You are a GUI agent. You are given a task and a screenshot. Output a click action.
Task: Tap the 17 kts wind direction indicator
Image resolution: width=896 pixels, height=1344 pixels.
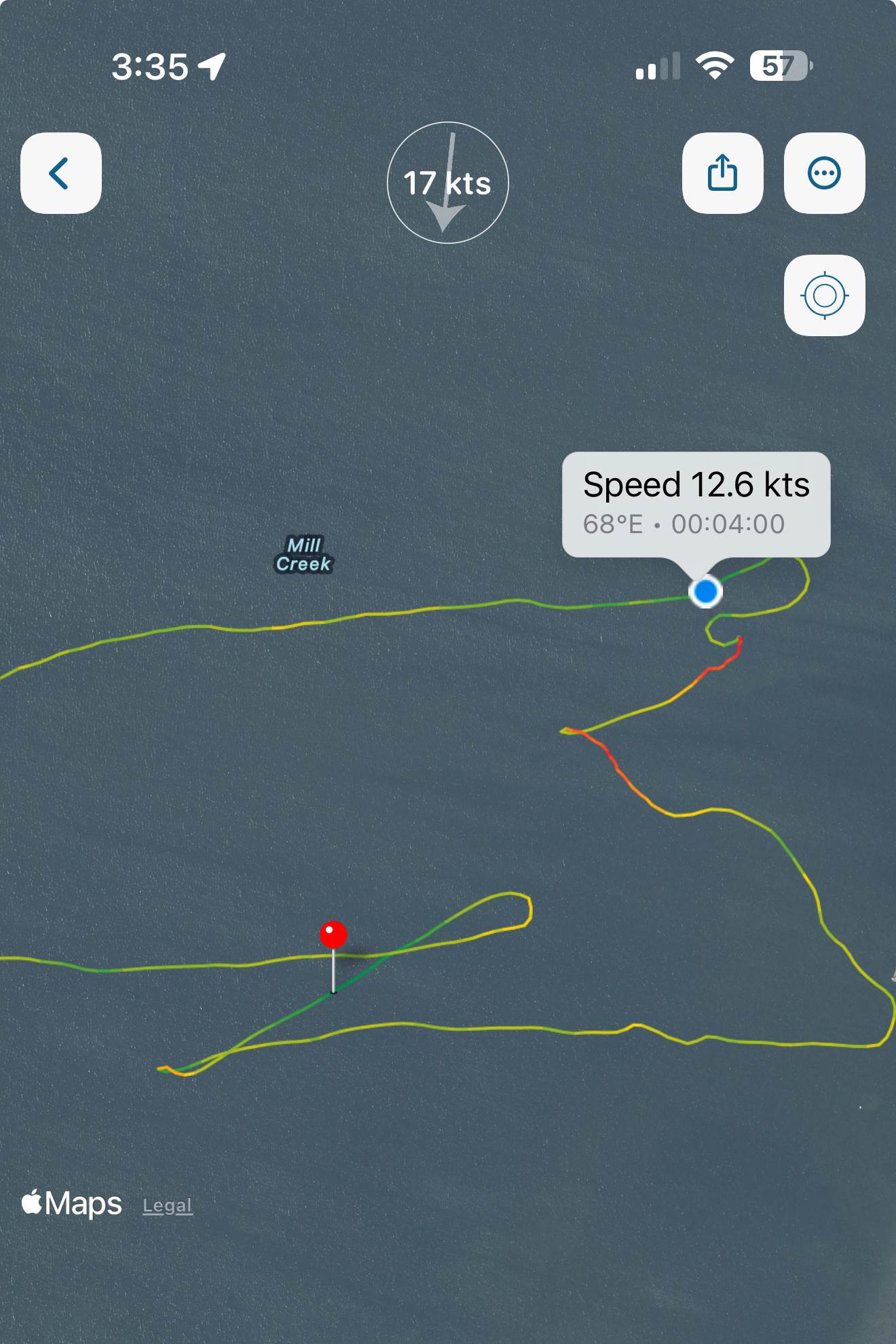point(447,183)
